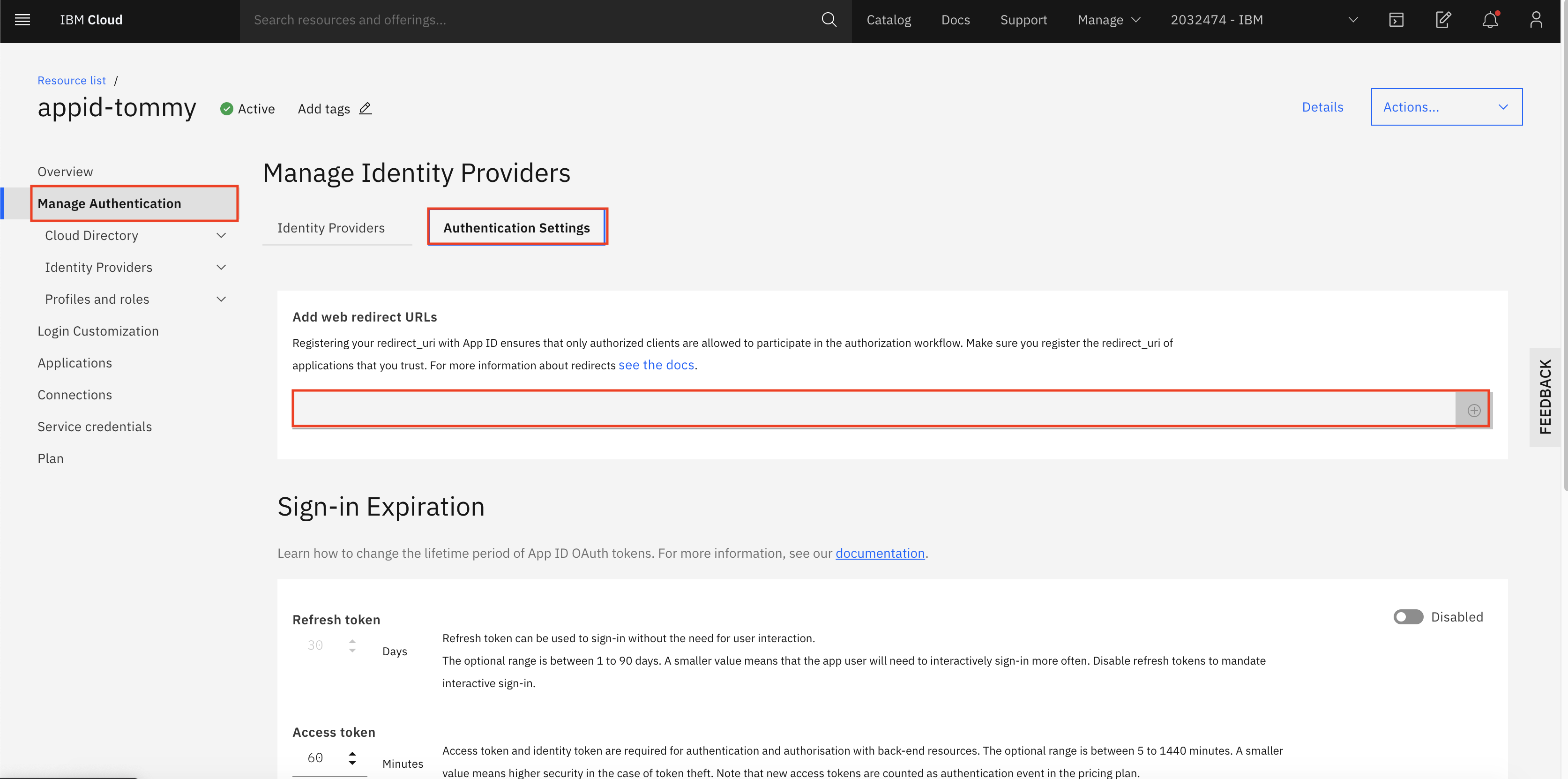Expand the Identity Providers sidebar section
Image resolution: width=1568 pixels, height=779 pixels.
[x=222, y=267]
